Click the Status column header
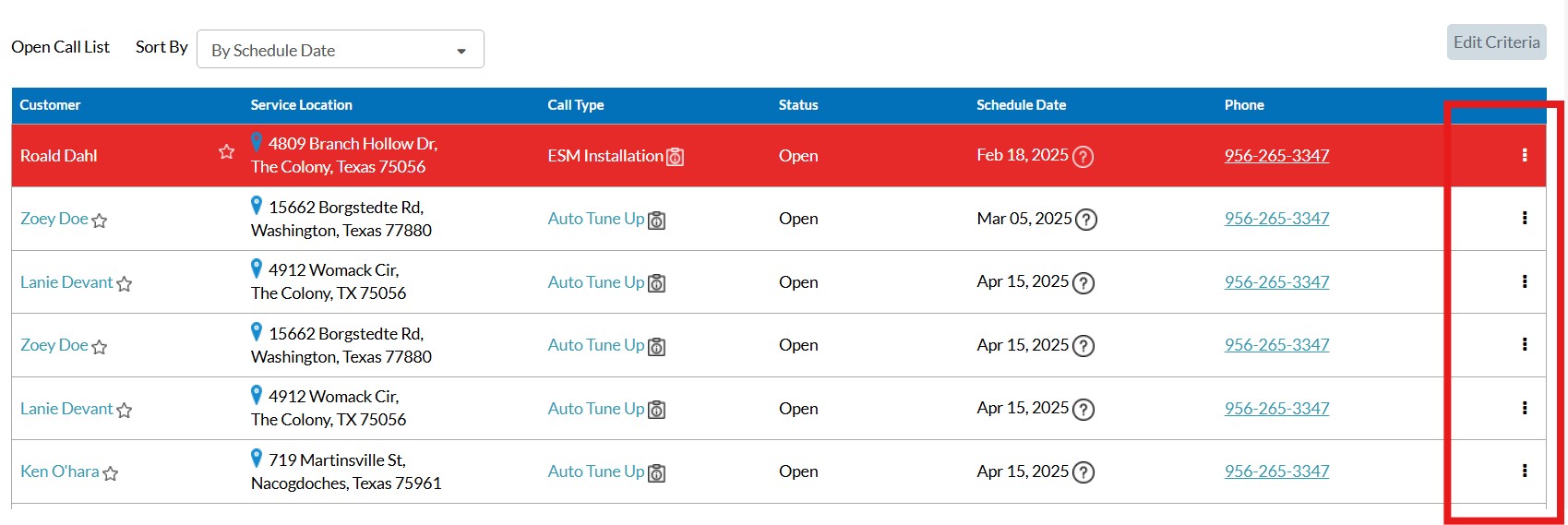Image resolution: width=1568 pixels, height=525 pixels. tap(797, 105)
